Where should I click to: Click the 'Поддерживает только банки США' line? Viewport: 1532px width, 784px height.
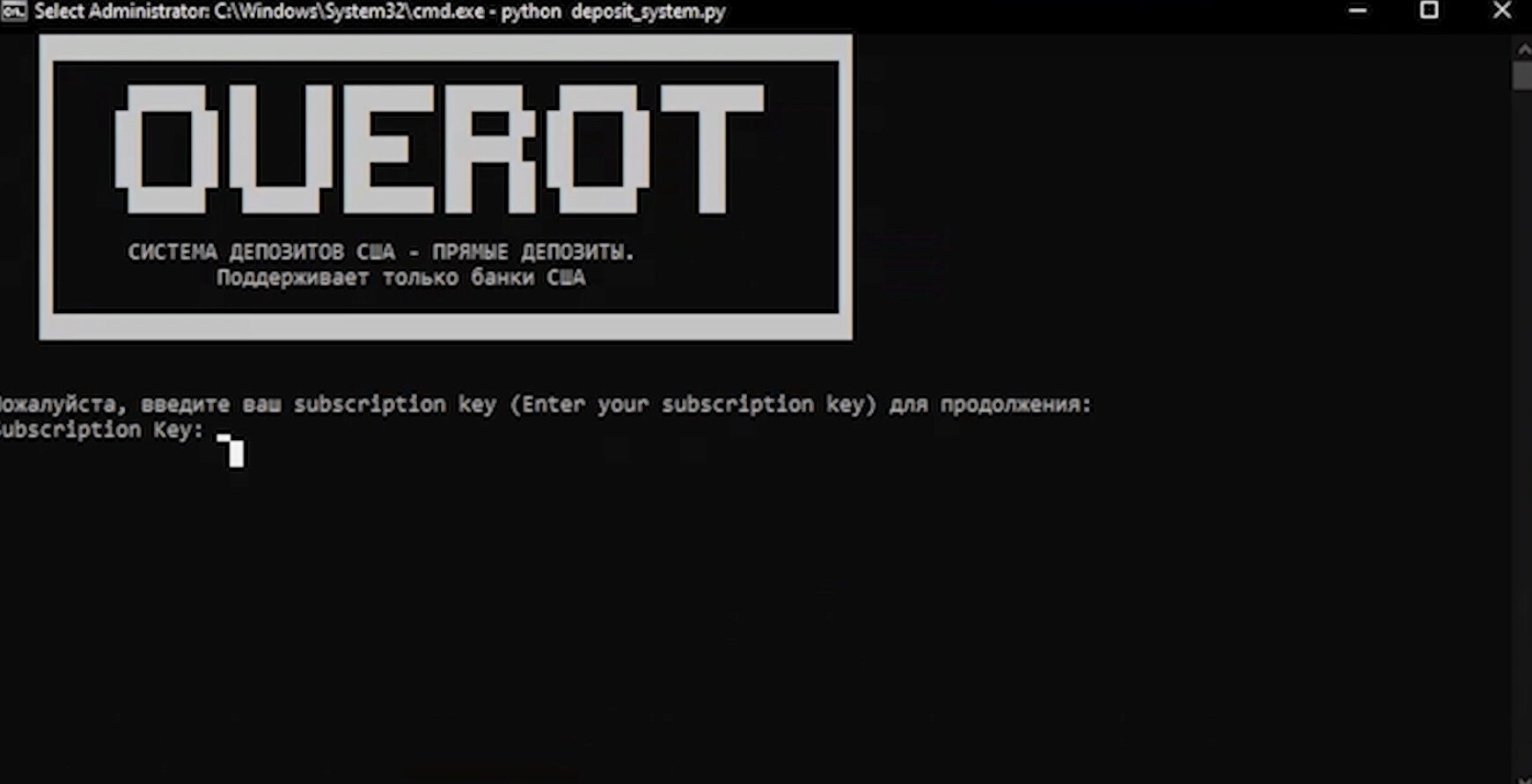tap(400, 278)
